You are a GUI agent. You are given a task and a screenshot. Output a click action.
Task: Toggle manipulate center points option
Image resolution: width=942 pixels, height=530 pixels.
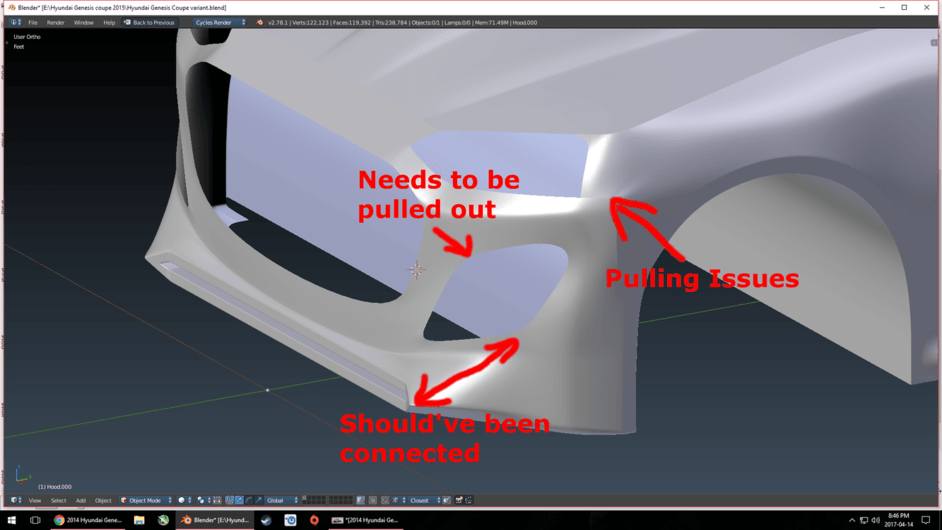pos(217,500)
